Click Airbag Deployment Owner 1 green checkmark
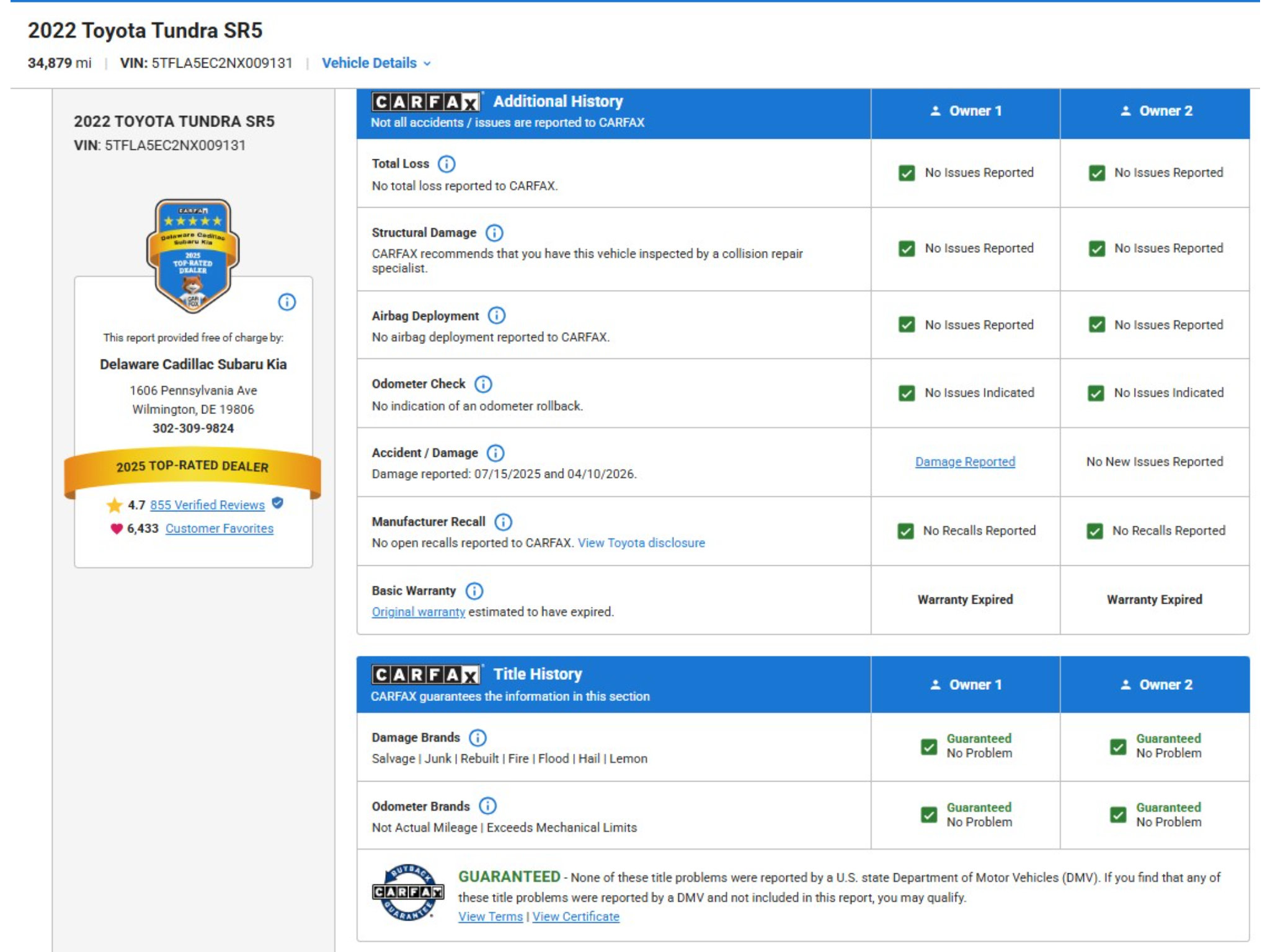 point(907,325)
